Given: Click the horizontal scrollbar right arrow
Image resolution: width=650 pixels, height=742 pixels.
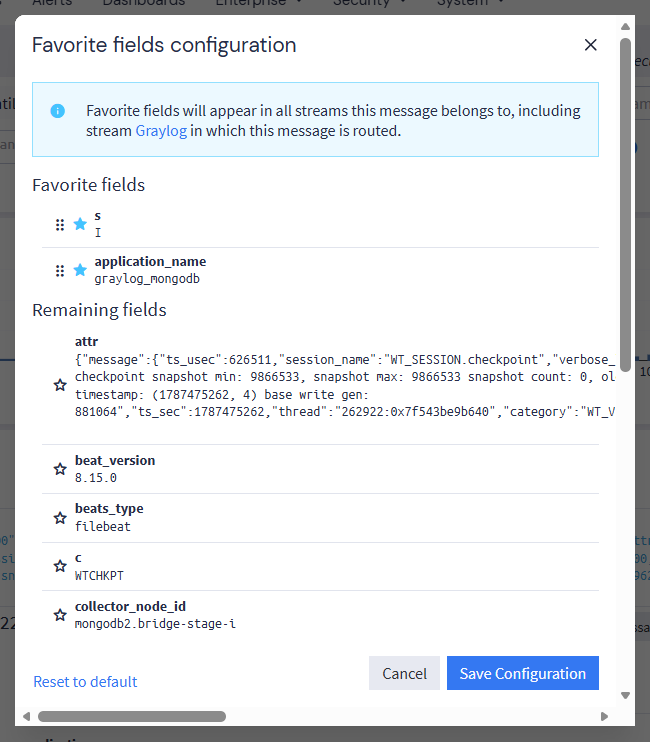Looking at the screenshot, I should pyautogui.click(x=604, y=716).
